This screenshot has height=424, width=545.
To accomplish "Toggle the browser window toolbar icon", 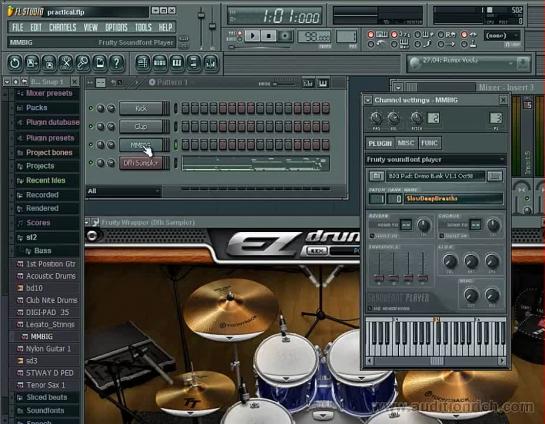I will (x=194, y=63).
